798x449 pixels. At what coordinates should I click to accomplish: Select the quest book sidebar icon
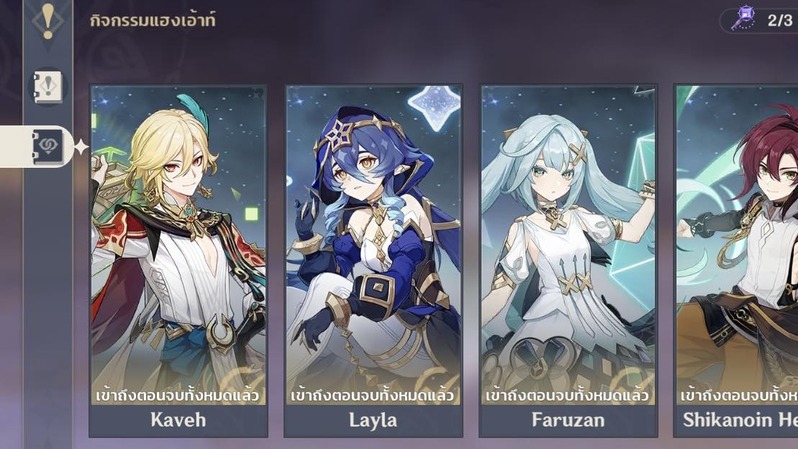tap(48, 87)
